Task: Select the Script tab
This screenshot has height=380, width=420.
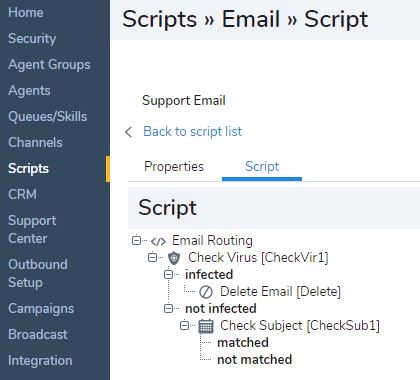Action: (262, 166)
